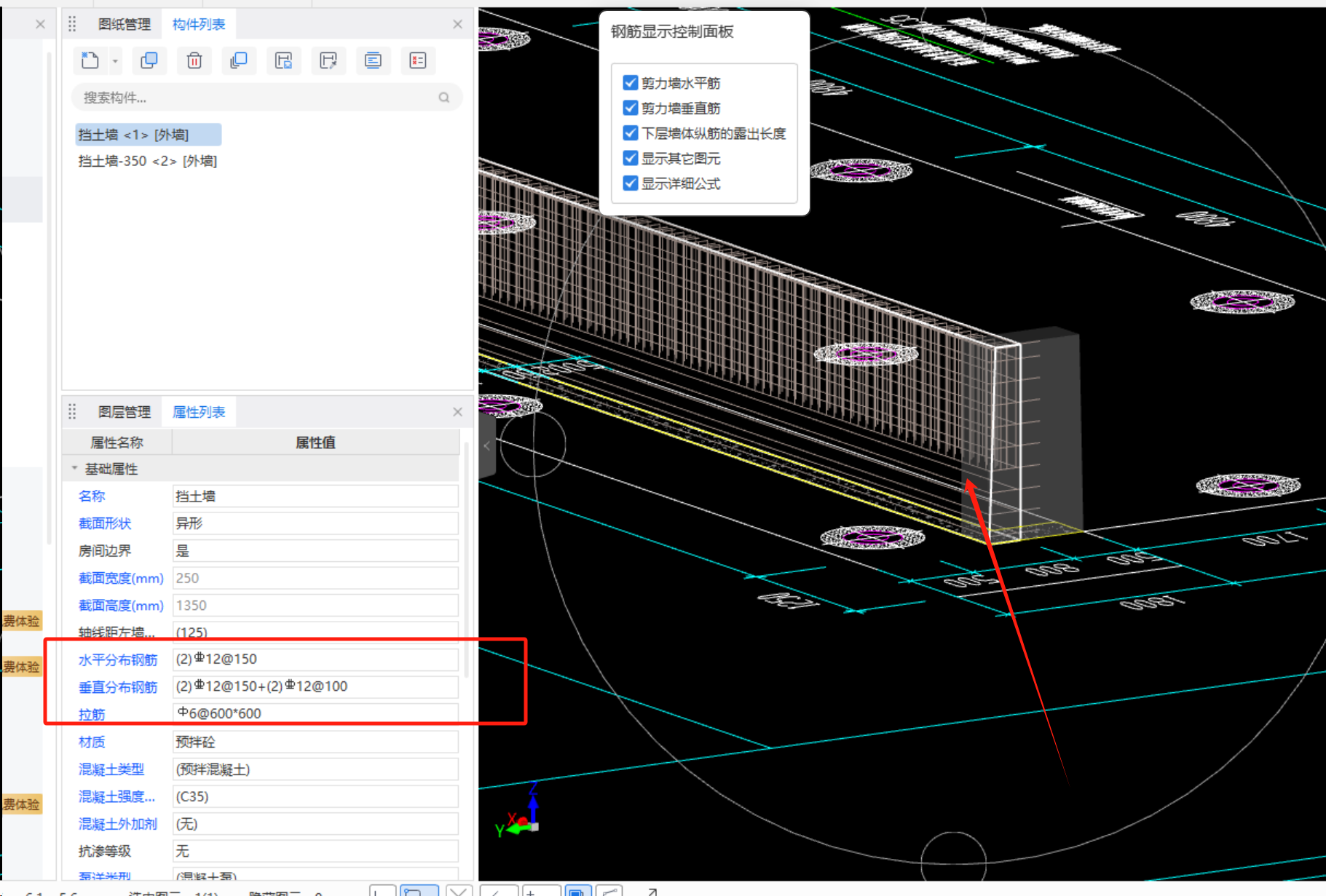Click the rectangle select icon in status bar

coord(419,891)
